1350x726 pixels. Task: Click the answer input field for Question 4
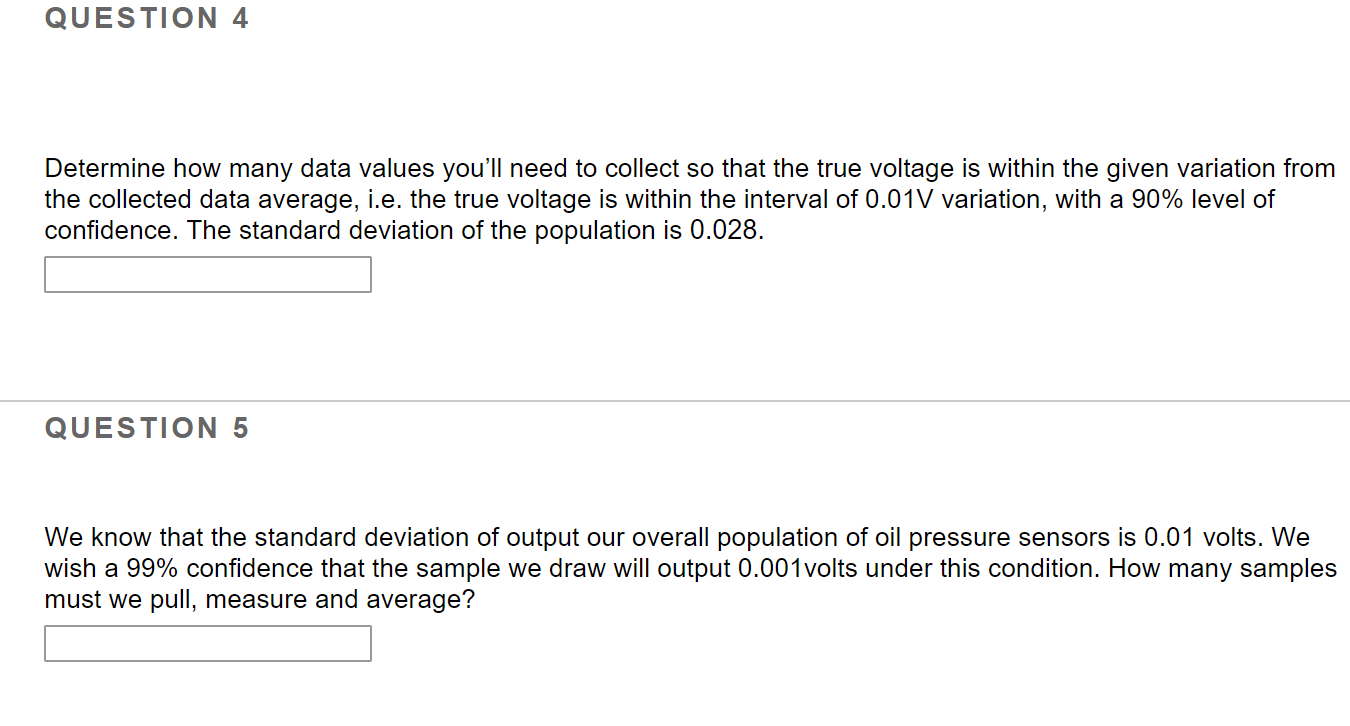click(206, 274)
